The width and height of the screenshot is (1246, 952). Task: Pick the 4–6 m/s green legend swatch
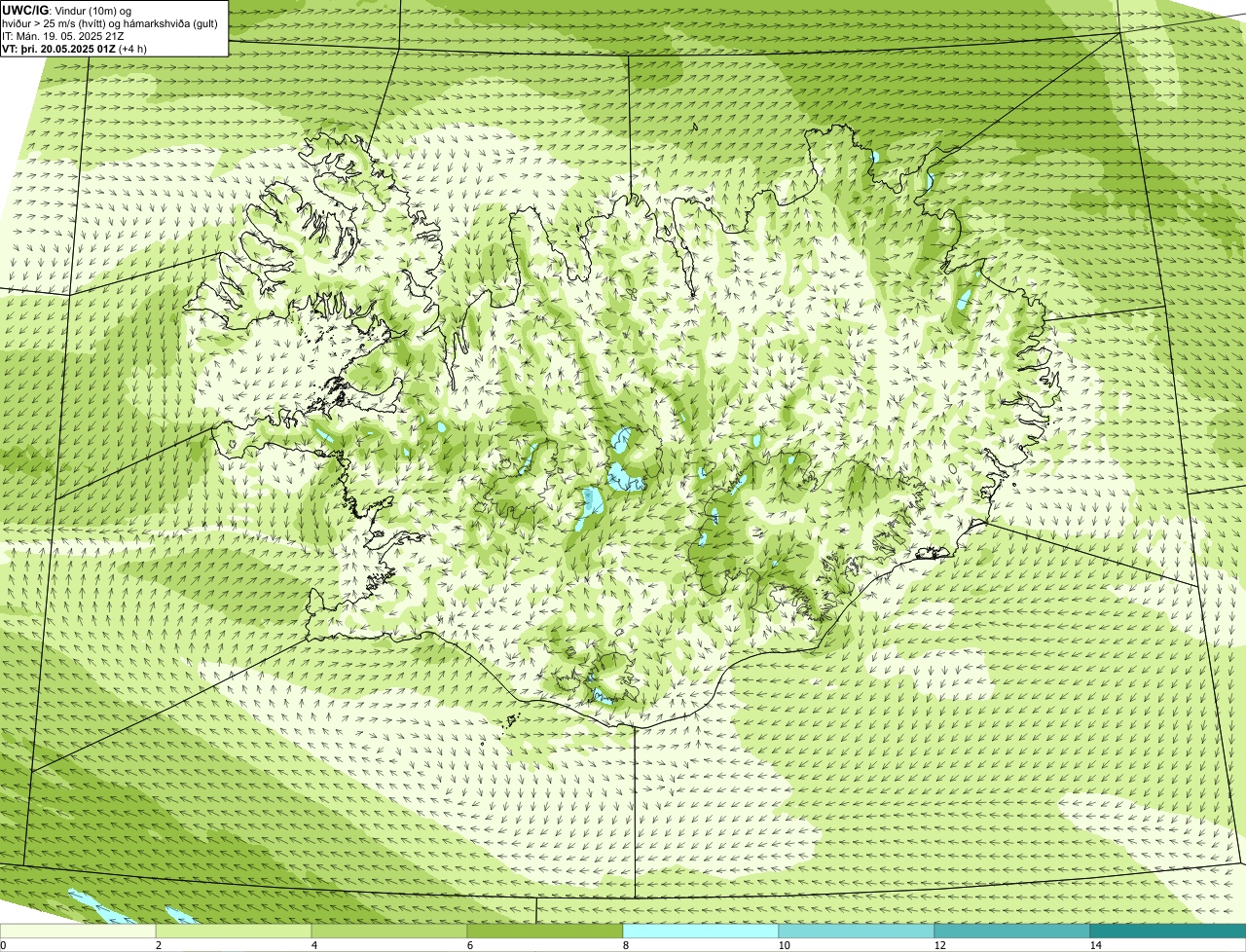click(389, 931)
